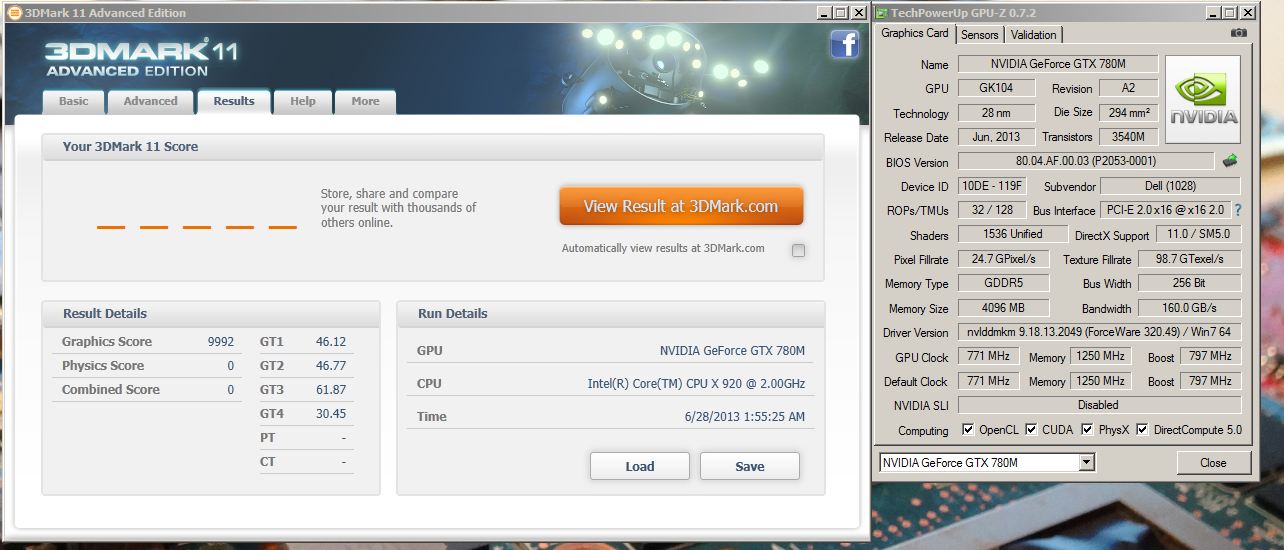Click the Memory Size field 4096 MB
The height and width of the screenshot is (550, 1284).
1004,308
